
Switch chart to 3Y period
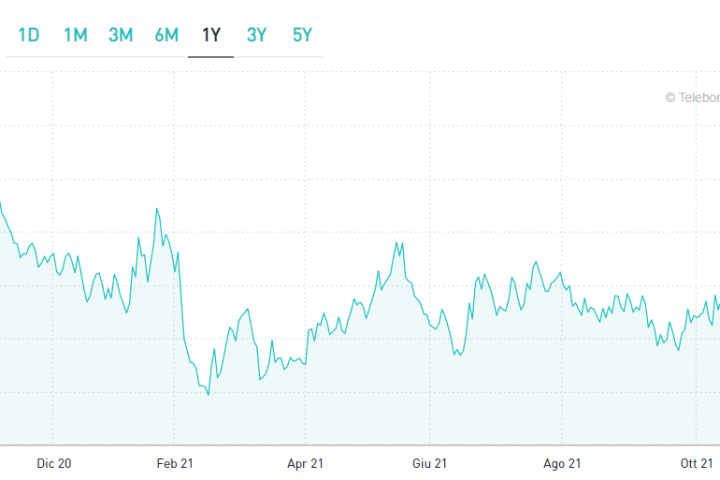(257, 35)
